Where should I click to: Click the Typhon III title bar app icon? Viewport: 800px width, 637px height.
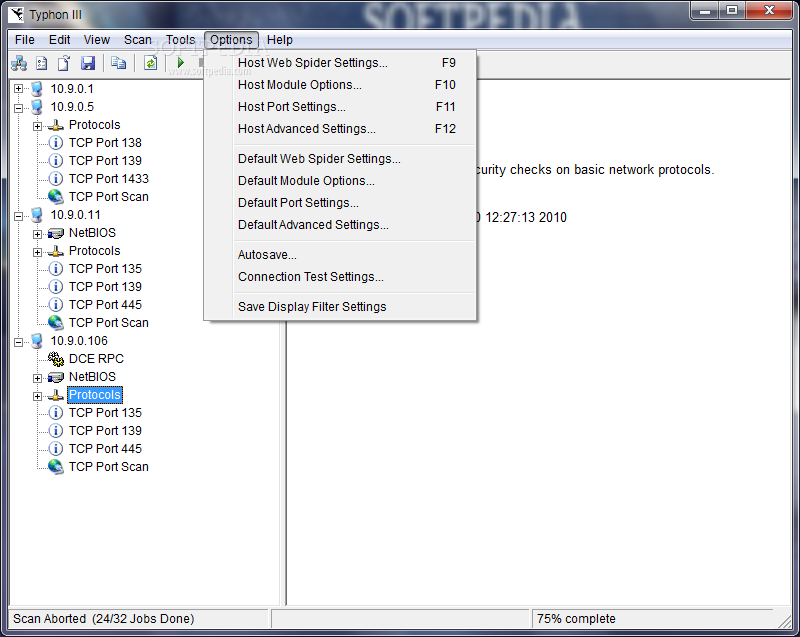[17, 14]
